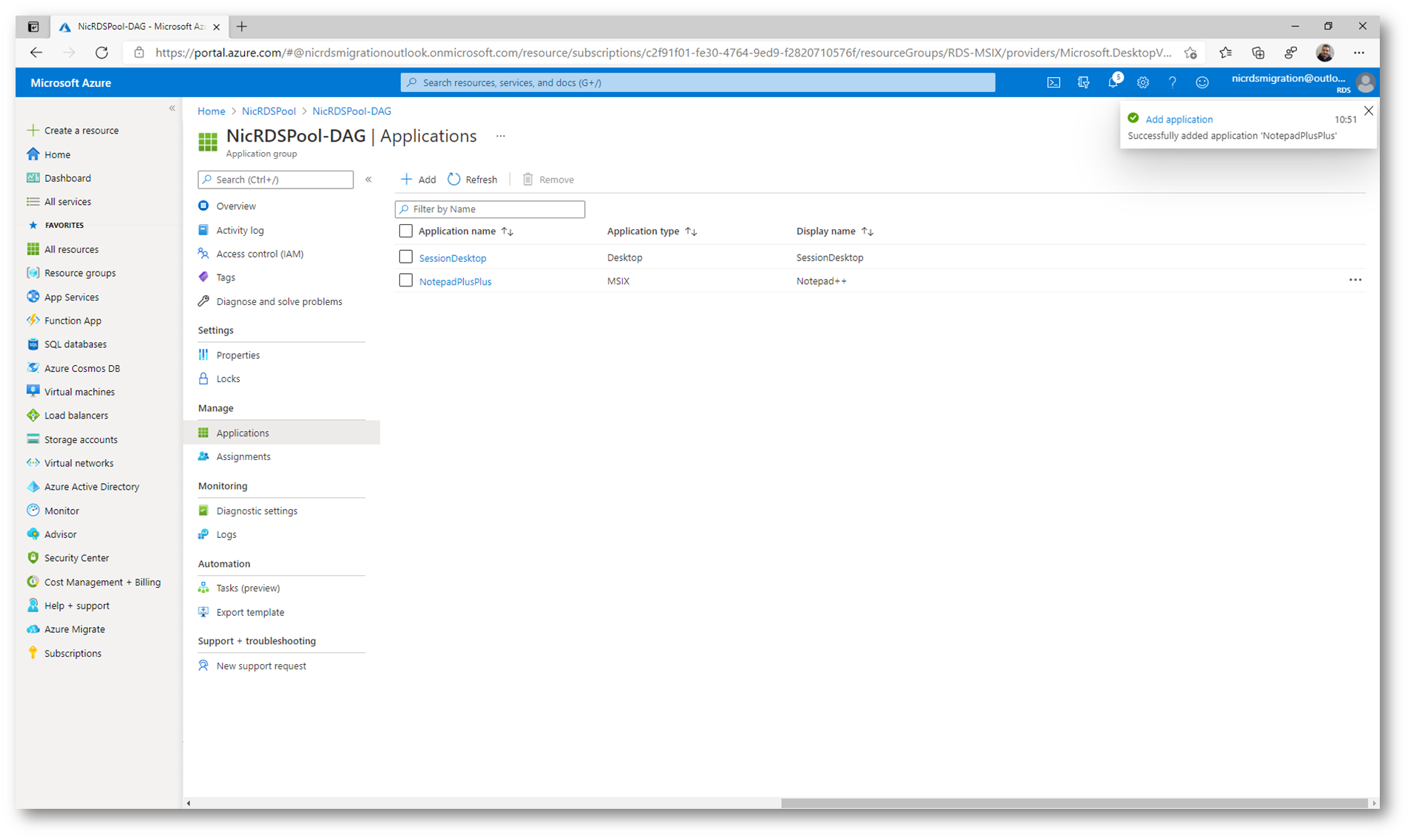1411x840 pixels.
Task: Open the help question mark
Action: (1173, 82)
